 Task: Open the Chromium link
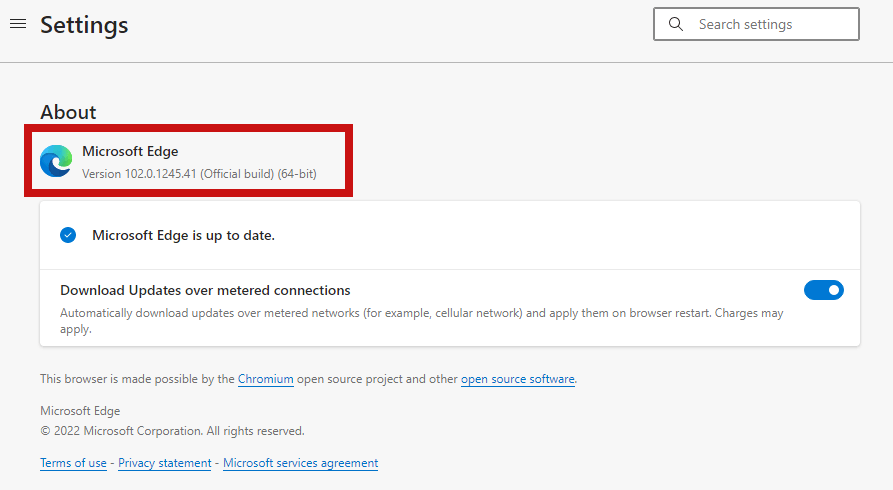[265, 379]
